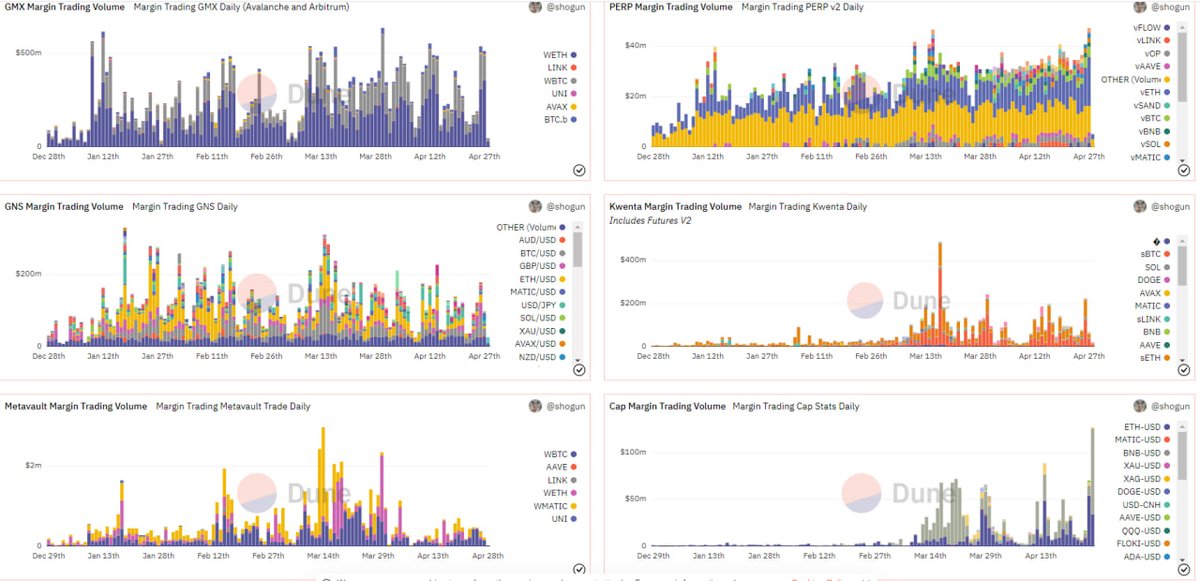Toggle the WETH series in GMX legend
The height and width of the screenshot is (581, 1200).
tap(553, 53)
